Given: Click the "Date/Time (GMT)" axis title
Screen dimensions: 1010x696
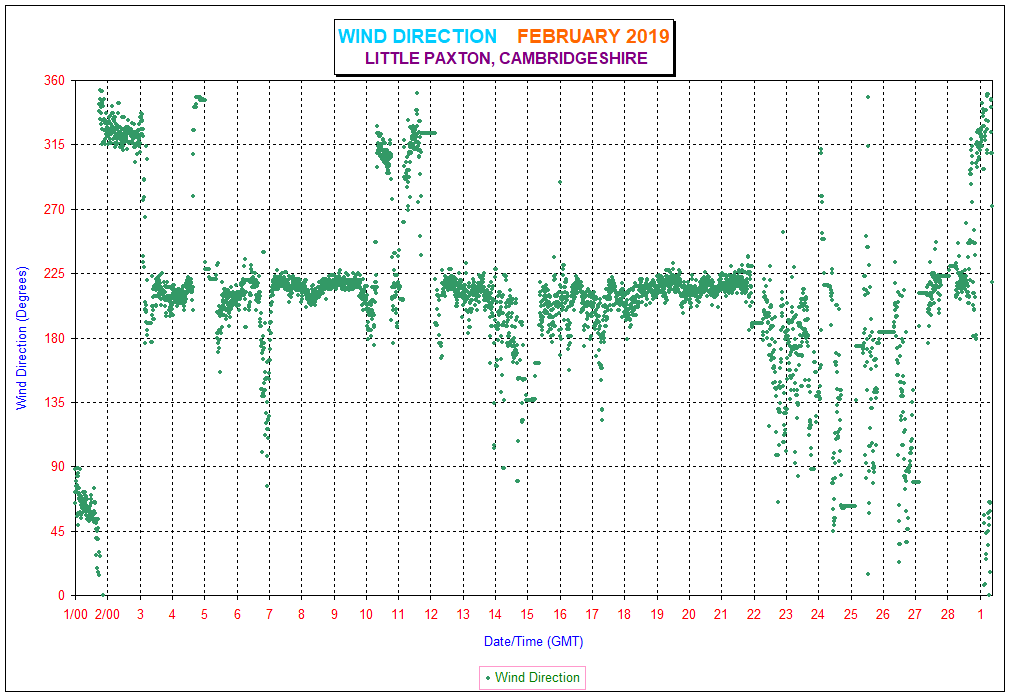Looking at the screenshot, I should [533, 641].
